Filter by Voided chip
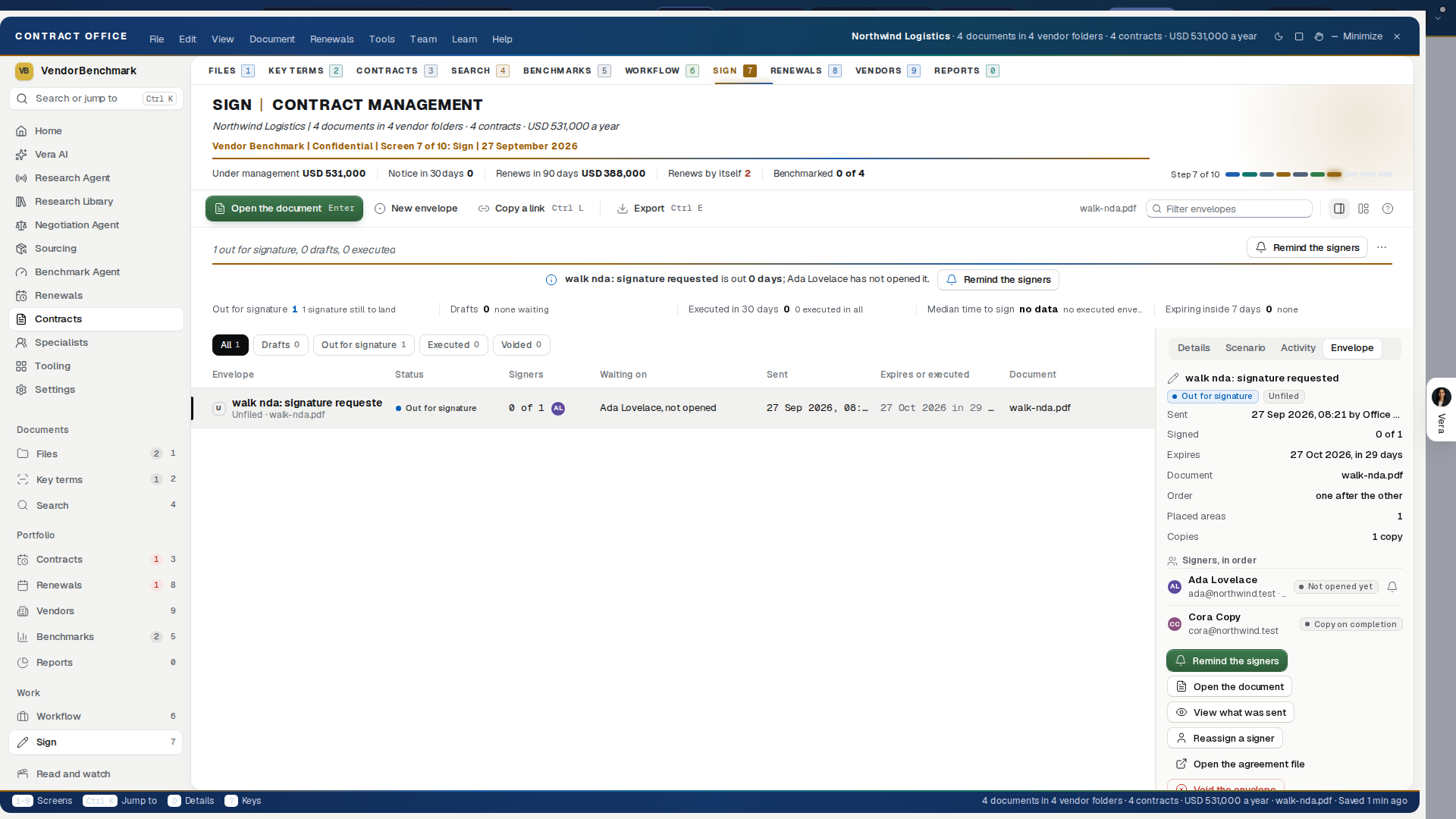Image resolution: width=1456 pixels, height=819 pixels. coord(522,345)
